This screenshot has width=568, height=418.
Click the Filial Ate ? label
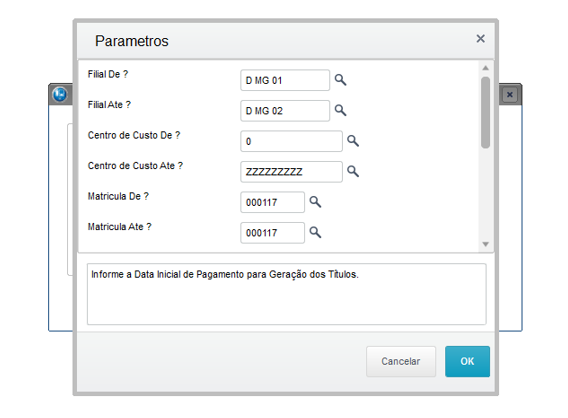pyautogui.click(x=109, y=105)
